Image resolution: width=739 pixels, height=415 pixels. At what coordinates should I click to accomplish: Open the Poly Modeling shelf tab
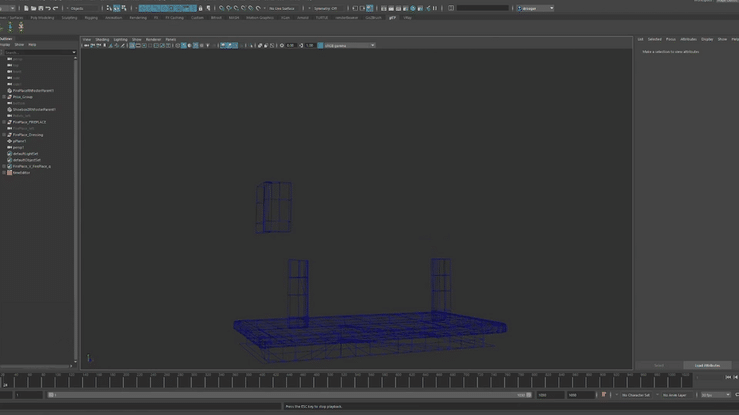[x=42, y=17]
